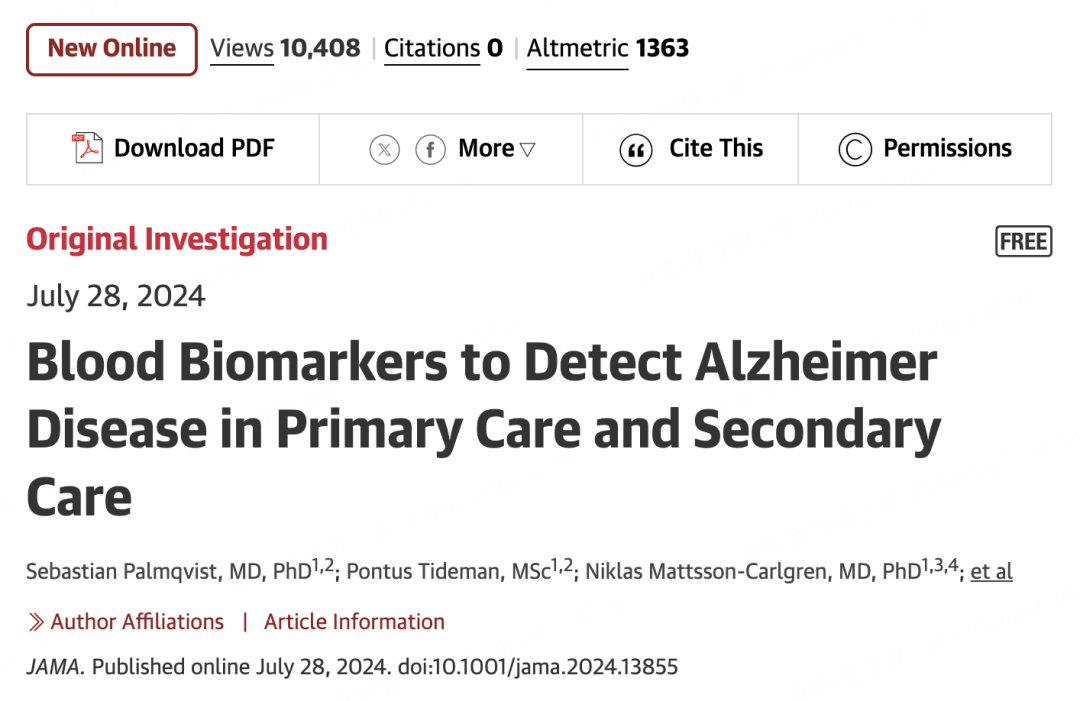Click the Cite This button
1080x701 pixels.
tap(715, 149)
